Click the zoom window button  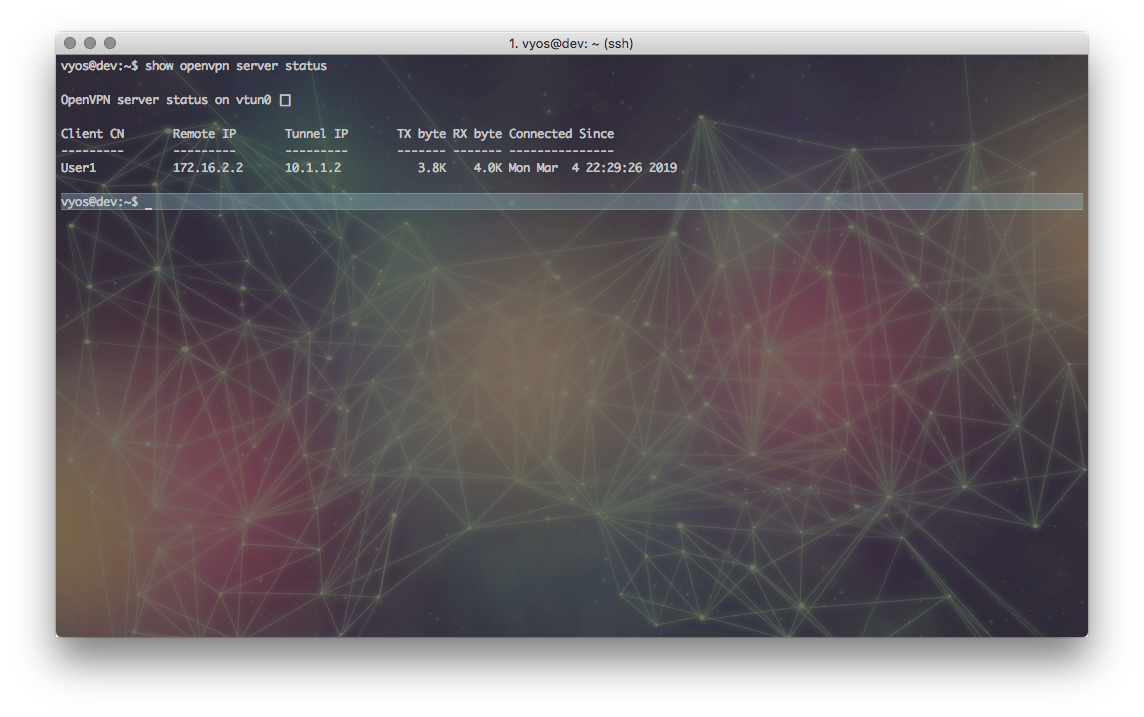[x=110, y=43]
